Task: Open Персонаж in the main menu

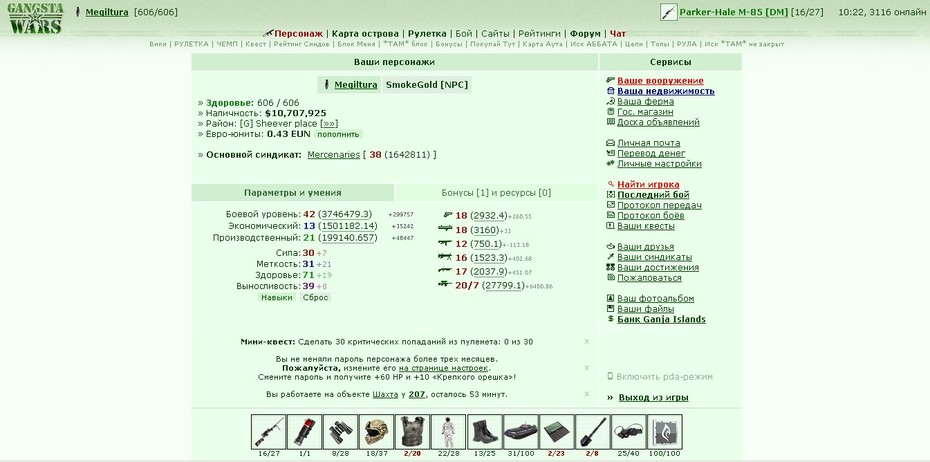Action: tap(298, 34)
